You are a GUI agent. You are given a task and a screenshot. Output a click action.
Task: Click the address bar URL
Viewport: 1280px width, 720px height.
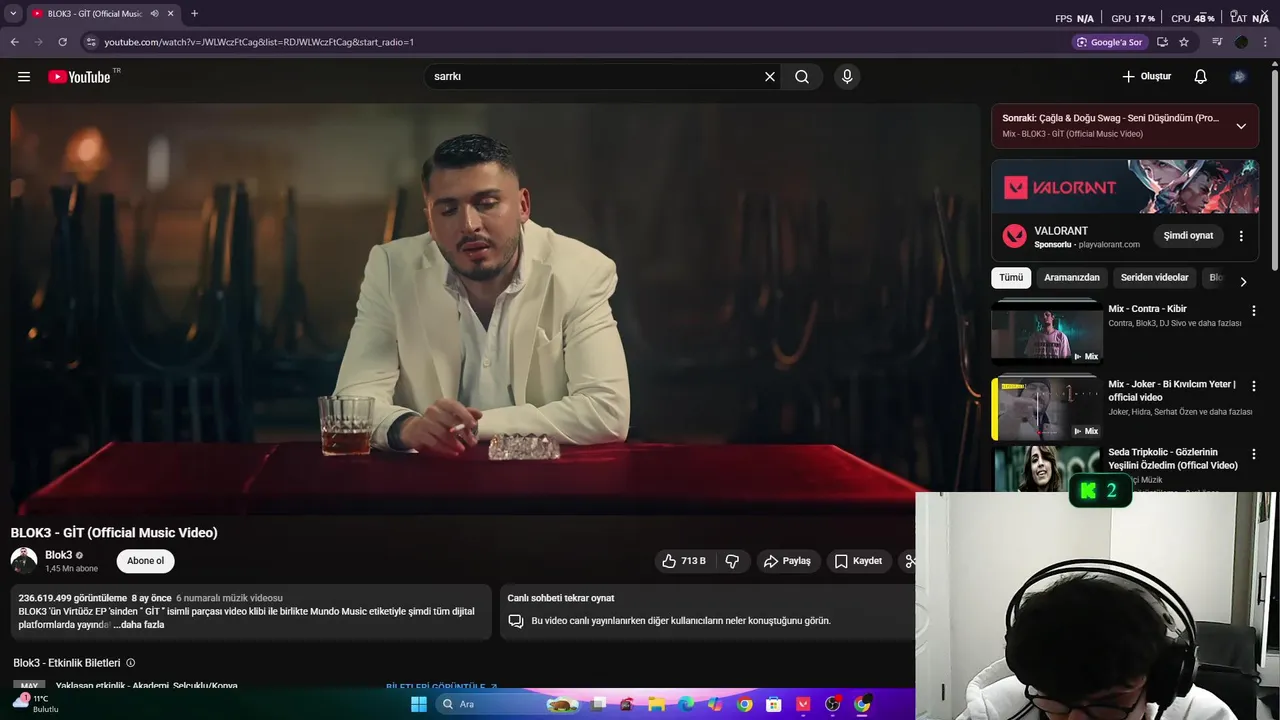point(259,42)
